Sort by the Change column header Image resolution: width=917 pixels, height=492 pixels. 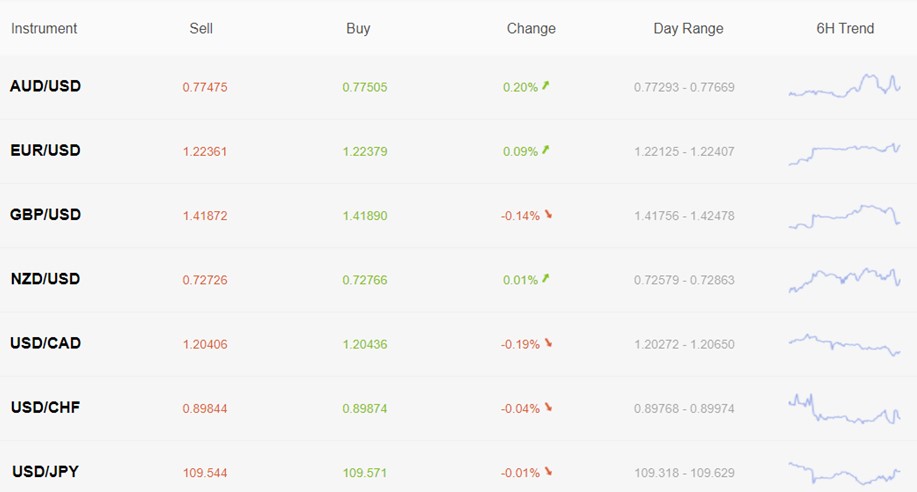point(531,28)
